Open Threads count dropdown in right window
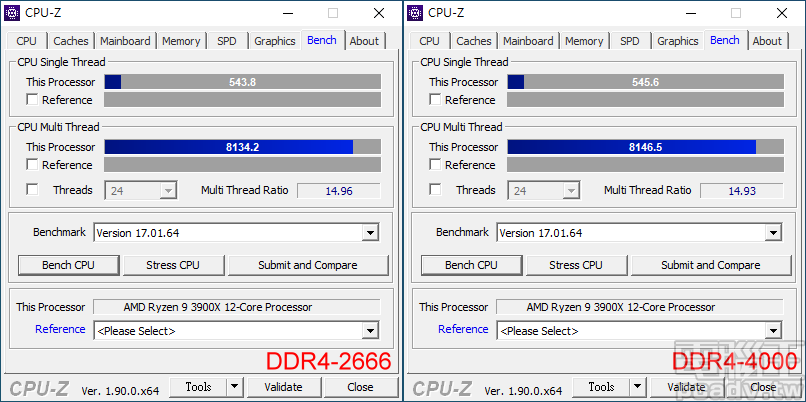 tap(571, 191)
